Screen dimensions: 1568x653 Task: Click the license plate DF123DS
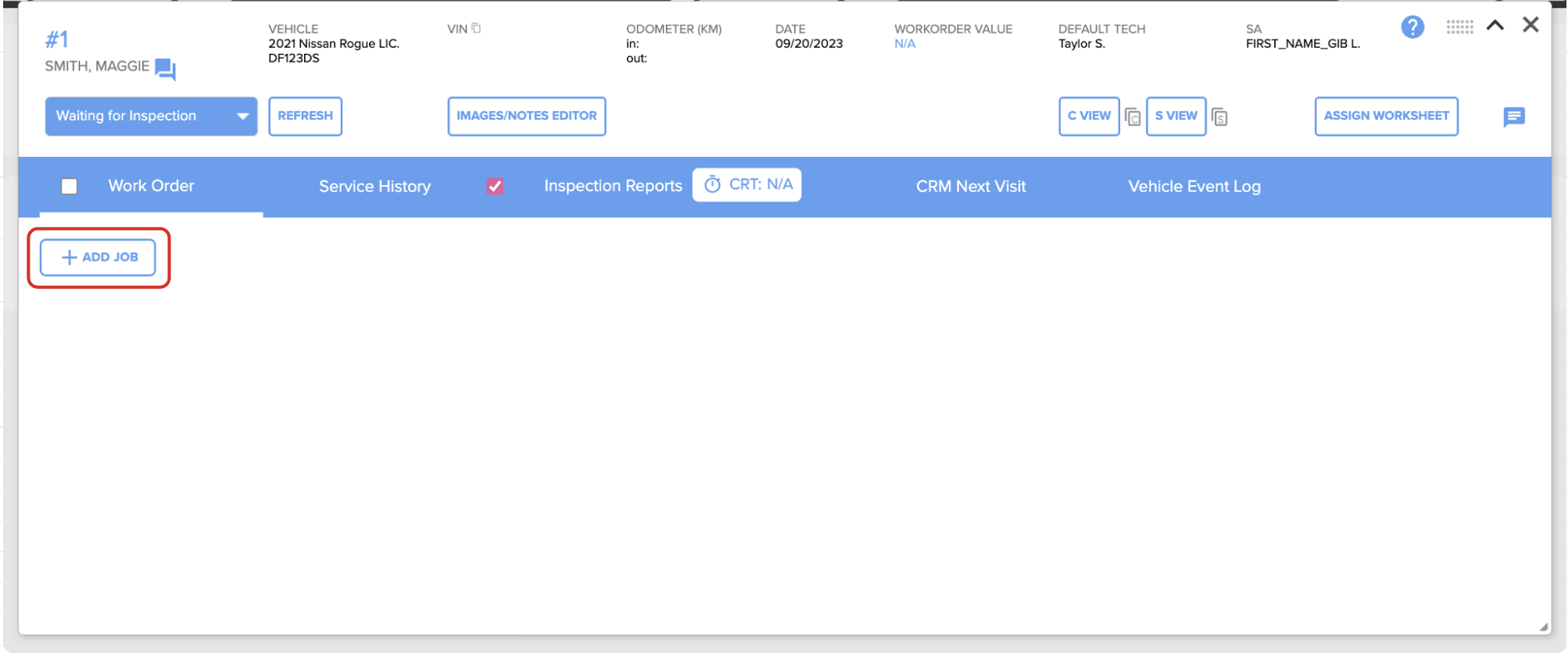point(294,59)
